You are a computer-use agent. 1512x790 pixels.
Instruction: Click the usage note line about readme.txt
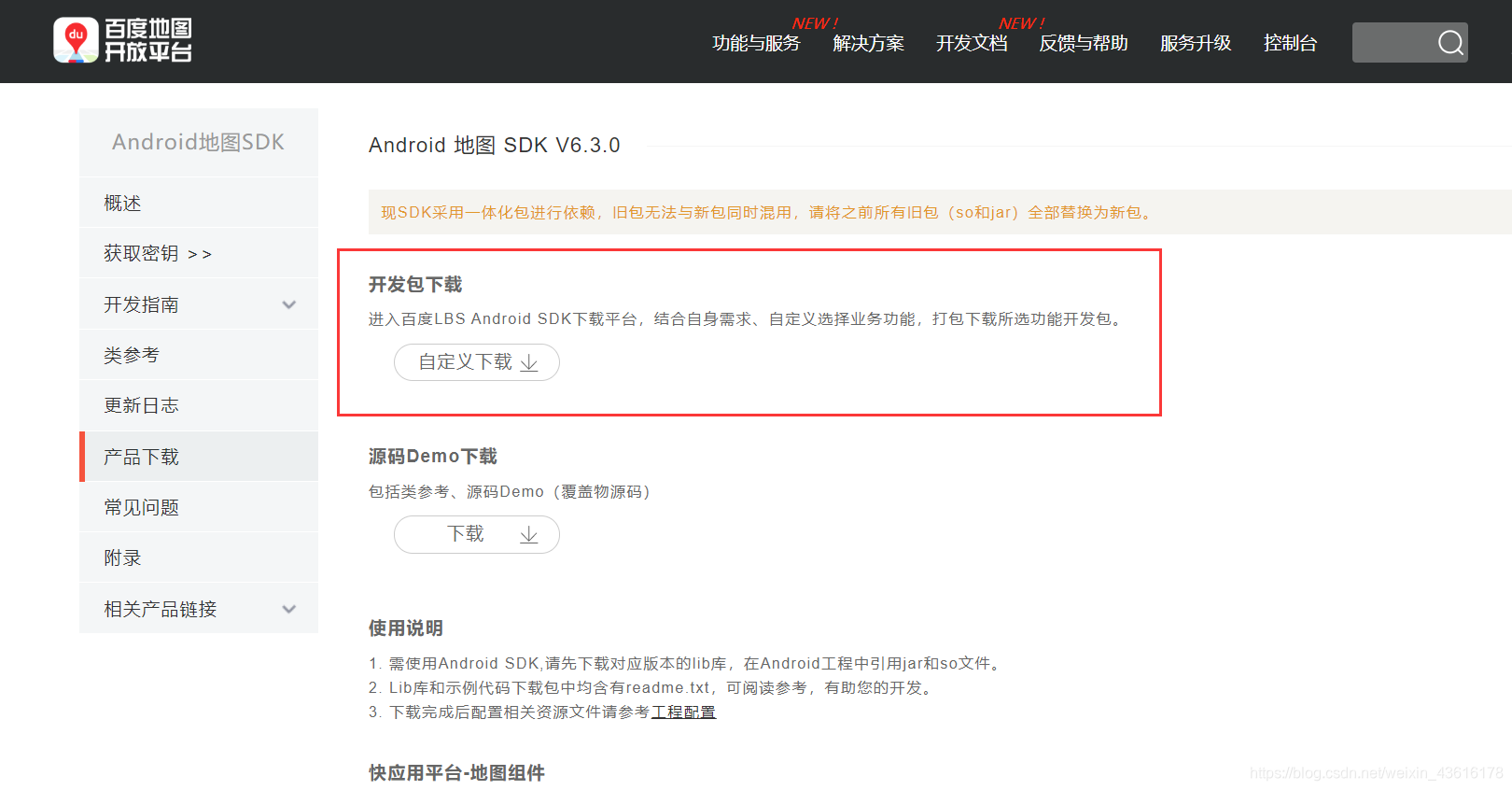653,687
